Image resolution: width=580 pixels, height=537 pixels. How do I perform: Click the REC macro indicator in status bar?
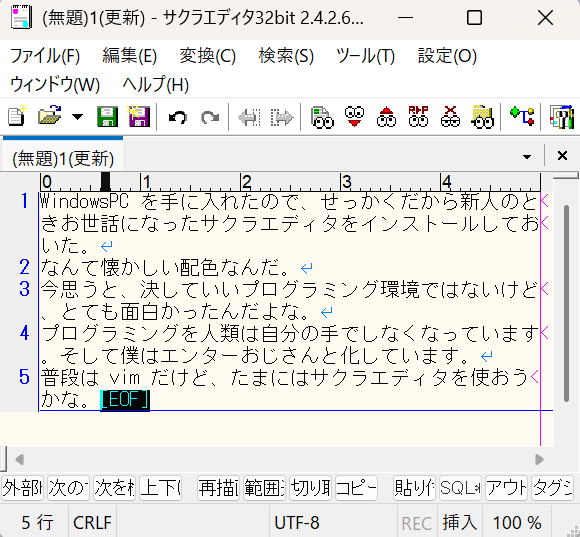click(417, 523)
